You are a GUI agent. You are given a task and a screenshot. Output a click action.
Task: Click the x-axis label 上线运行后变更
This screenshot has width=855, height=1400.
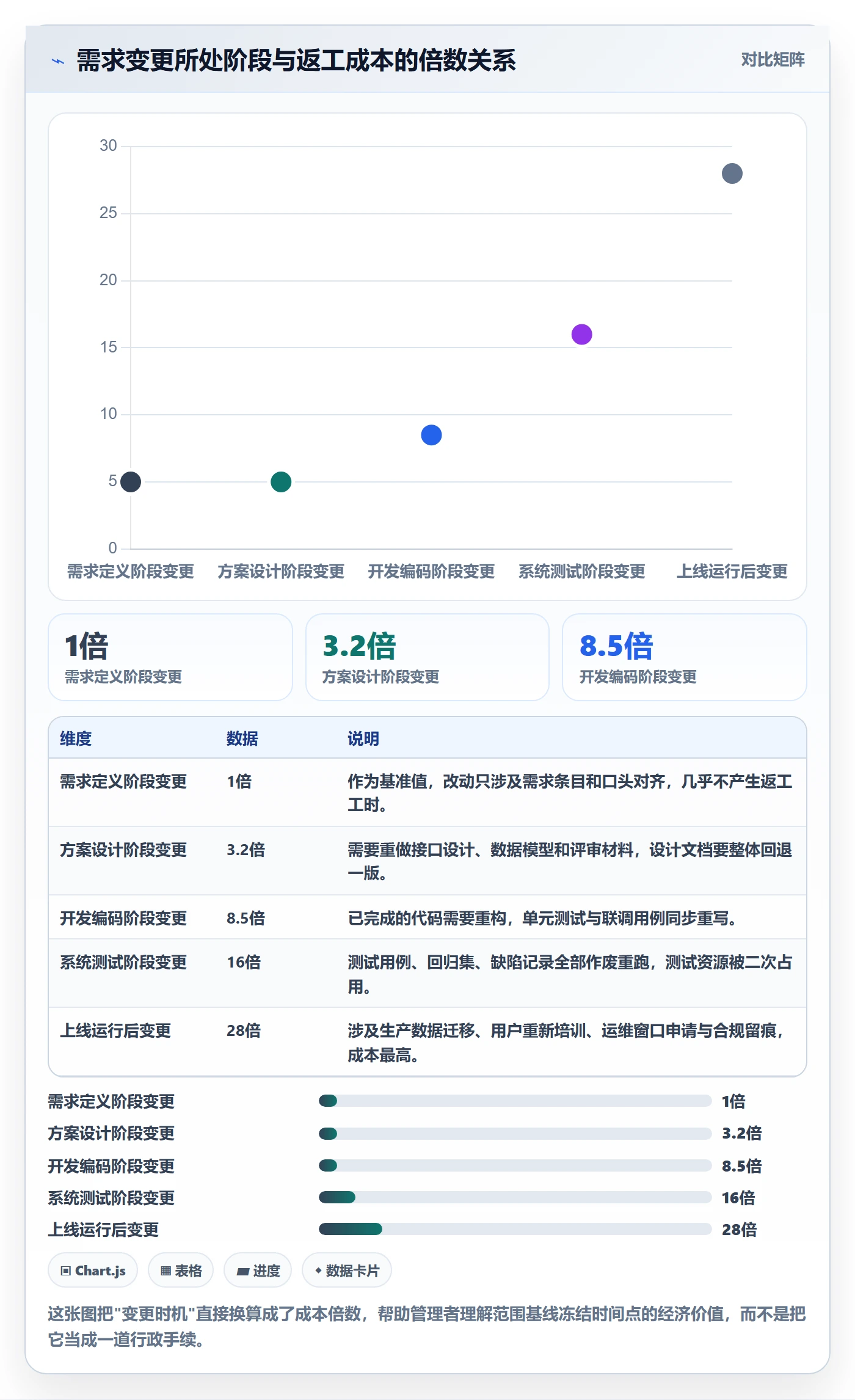tap(732, 572)
